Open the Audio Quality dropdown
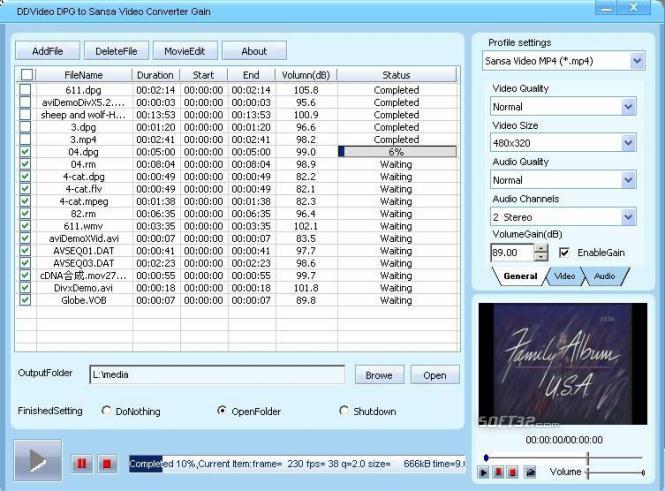 pos(628,180)
